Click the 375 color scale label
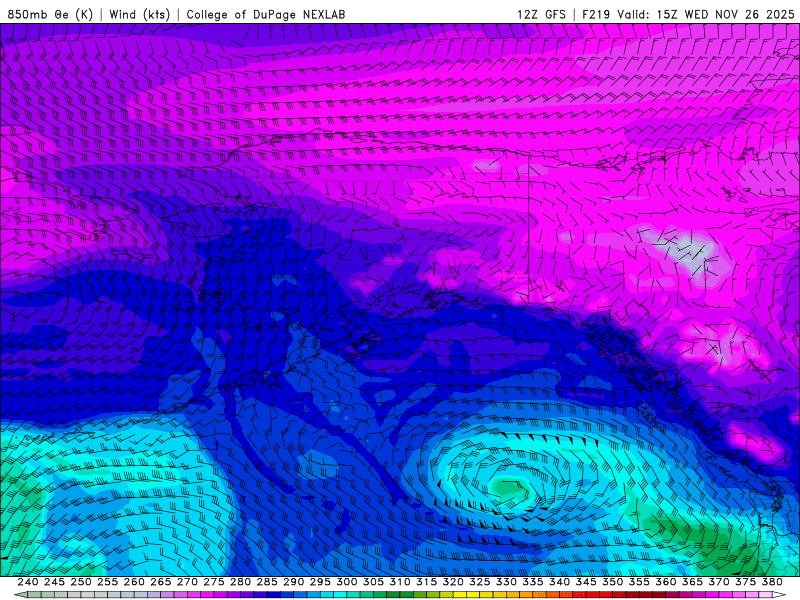Image resolution: width=800 pixels, height=600 pixels. point(745,582)
